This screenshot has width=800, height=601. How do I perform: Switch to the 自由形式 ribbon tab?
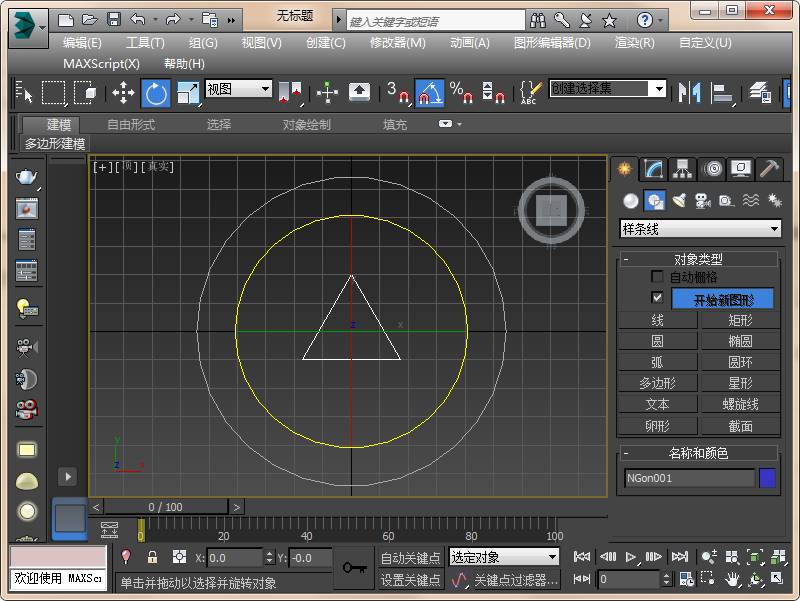pos(131,124)
